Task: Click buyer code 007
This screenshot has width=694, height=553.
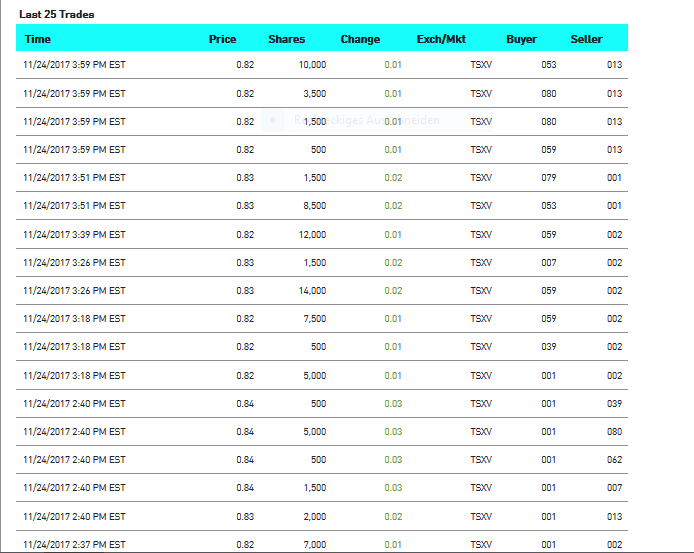Action: coord(549,263)
